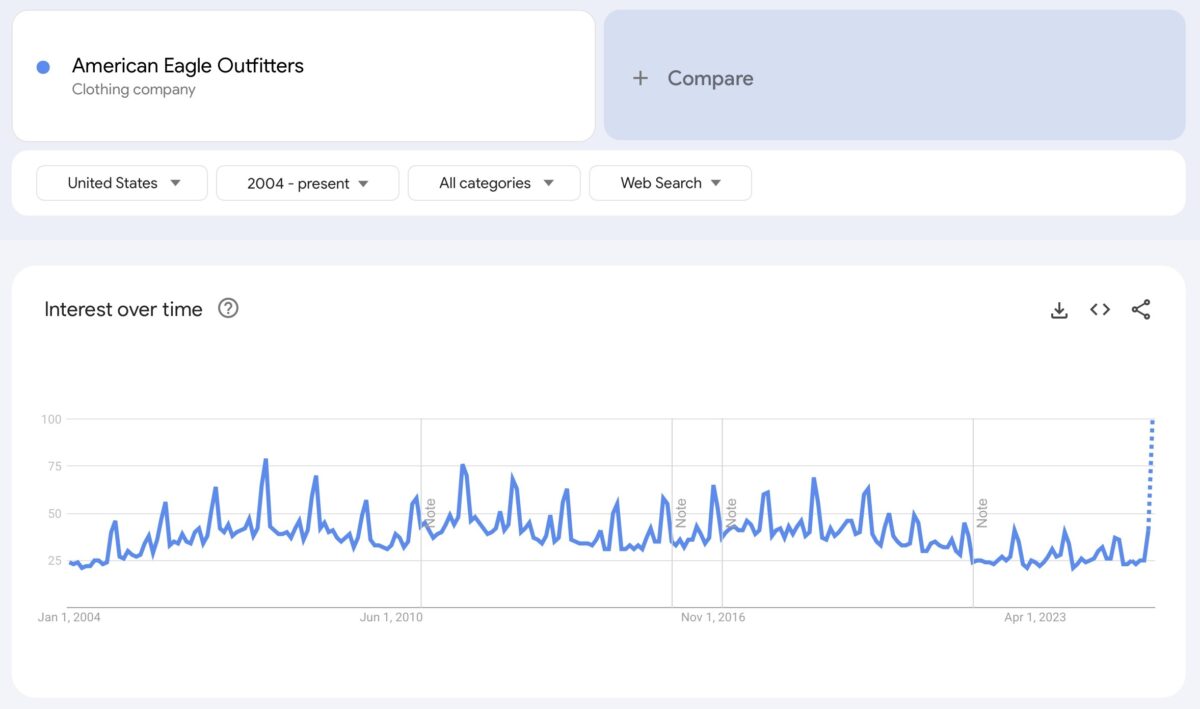The image size is (1200, 709).
Task: Download the Interest over time data as CSV
Action: [x=1059, y=310]
